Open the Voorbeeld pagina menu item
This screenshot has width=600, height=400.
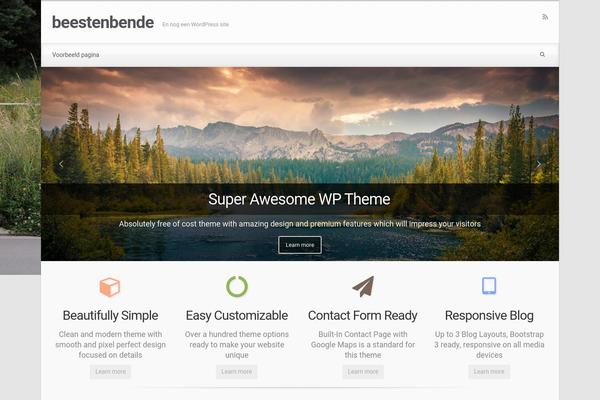(x=75, y=55)
